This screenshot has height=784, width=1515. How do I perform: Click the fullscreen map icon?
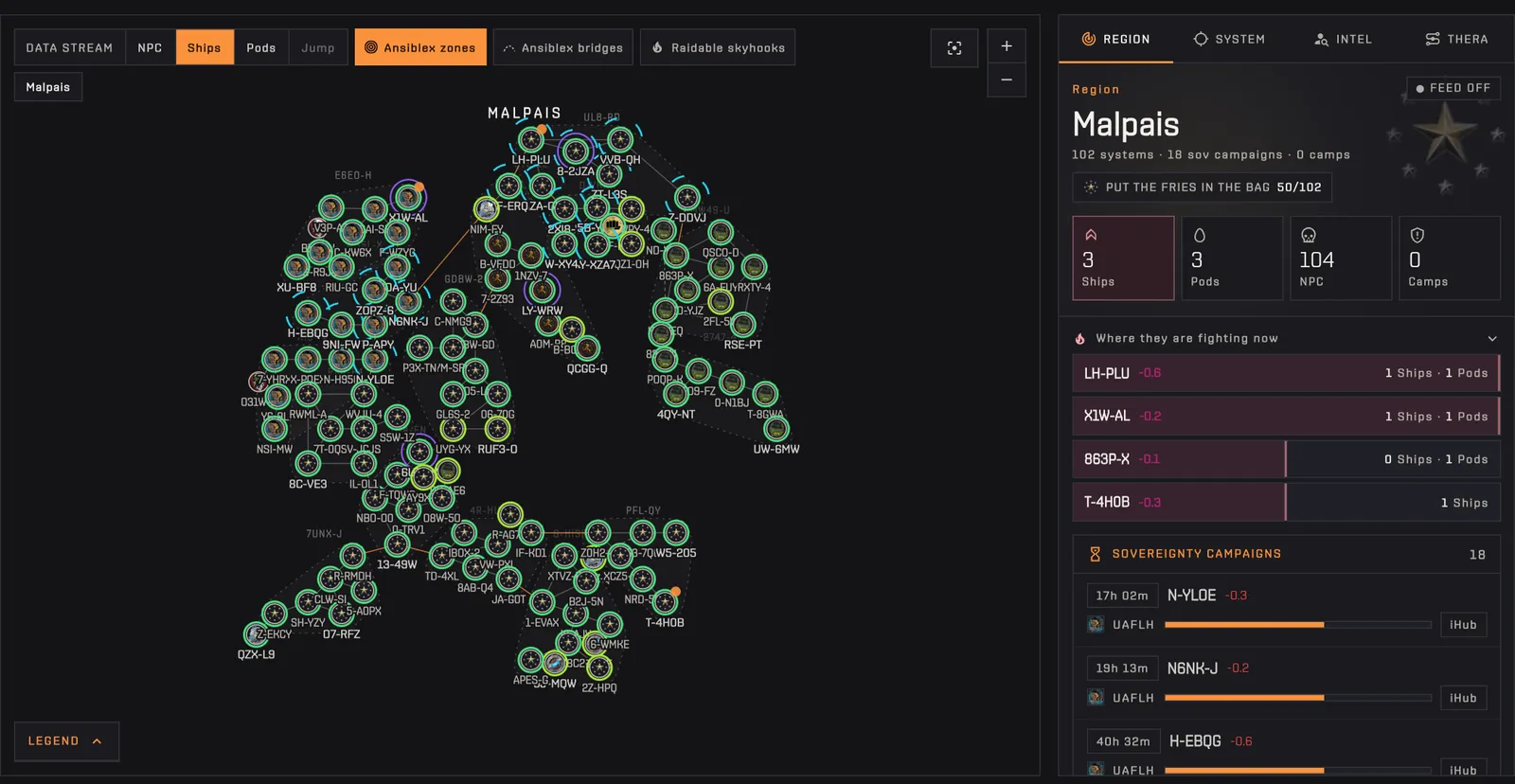pyautogui.click(x=954, y=47)
